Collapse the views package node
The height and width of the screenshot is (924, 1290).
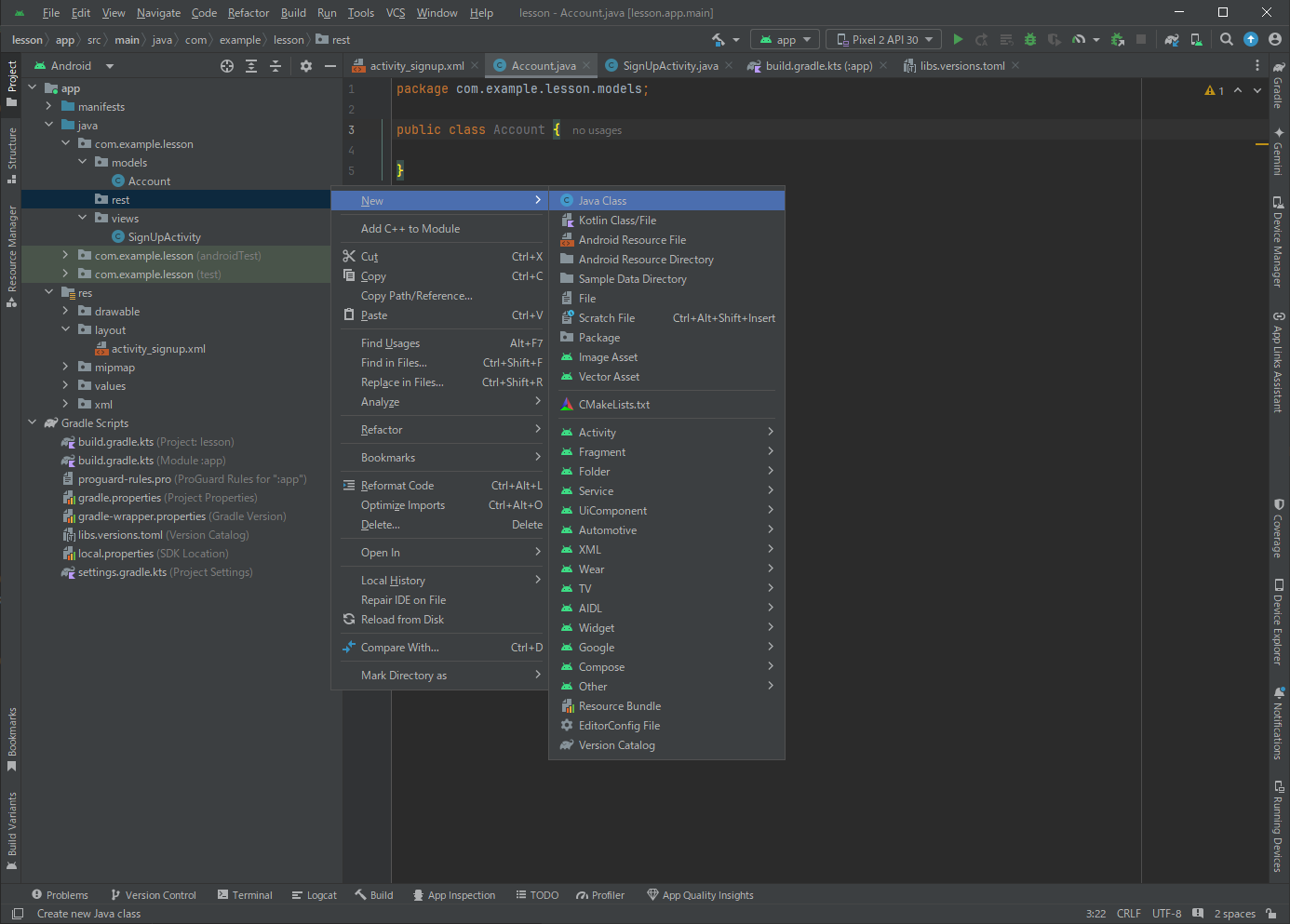coord(83,218)
